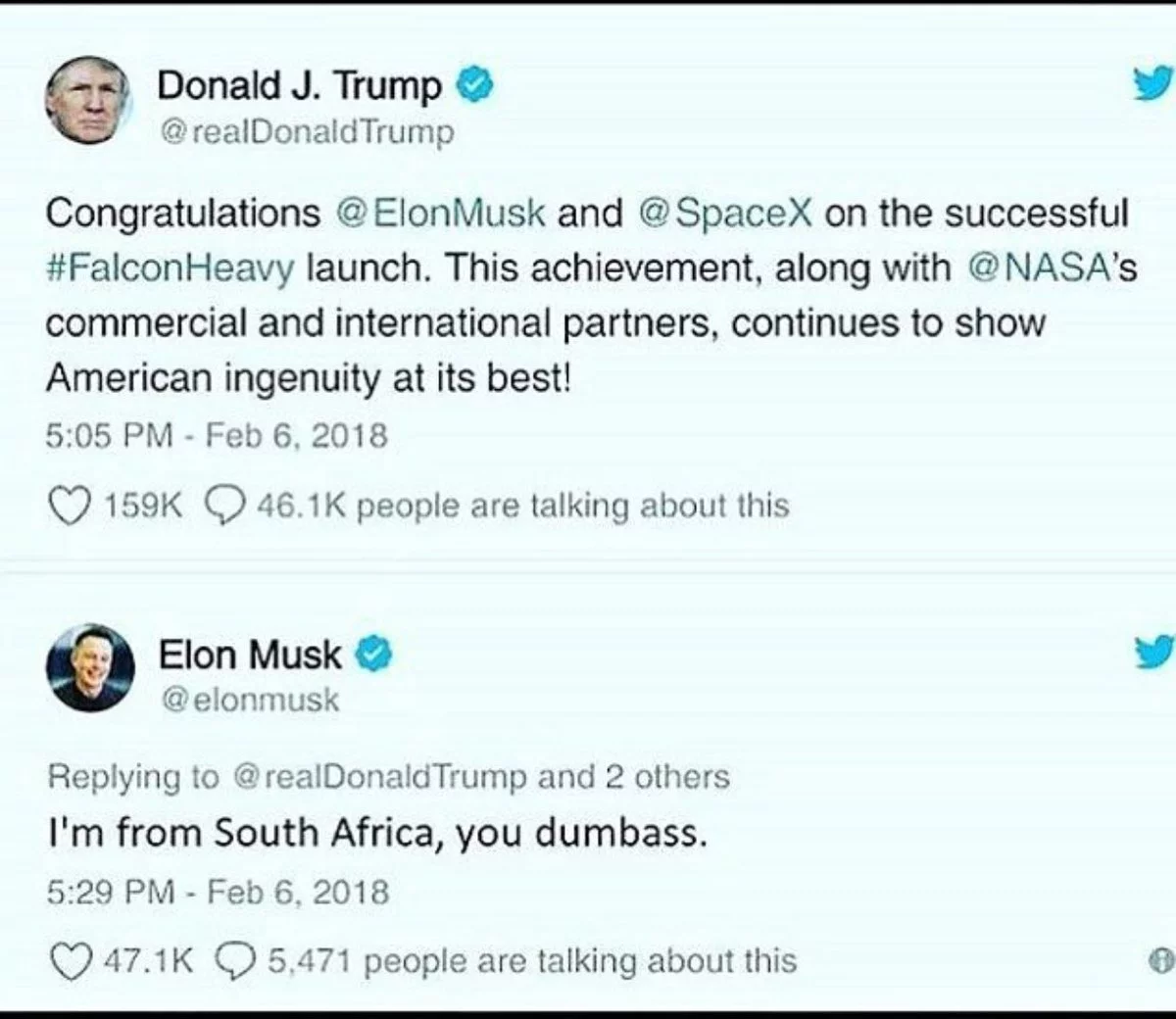Click the verified badge next to Donald J. Trump
Screen dimensions: 1176x1019
(474, 86)
